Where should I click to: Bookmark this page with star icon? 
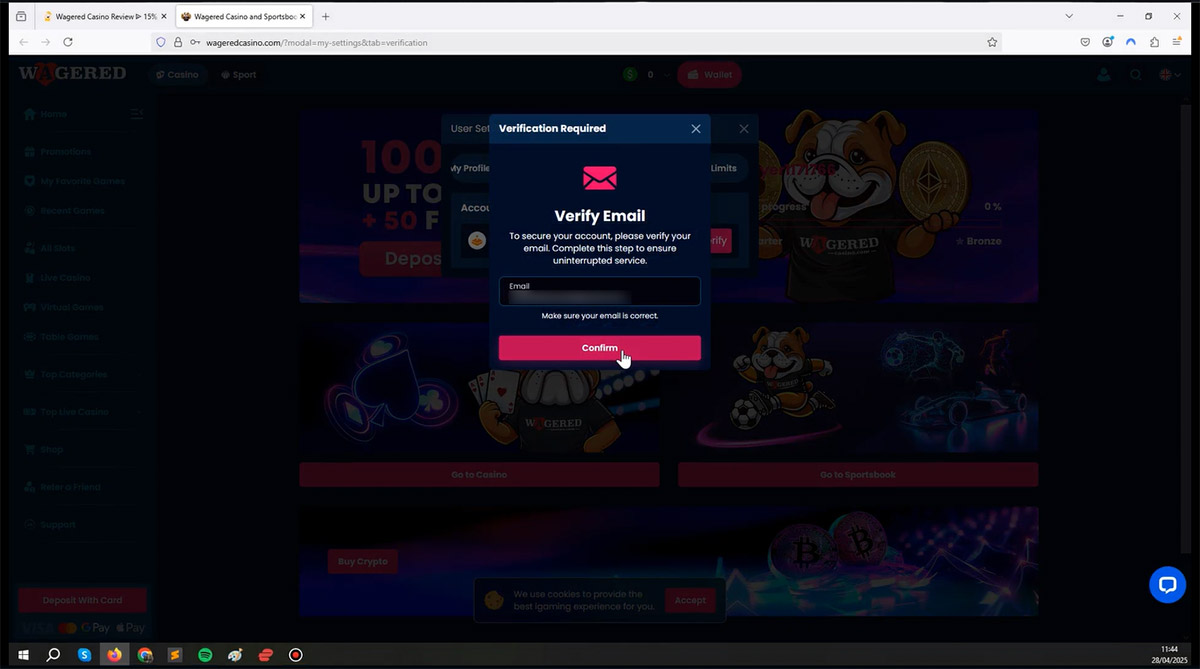click(992, 42)
